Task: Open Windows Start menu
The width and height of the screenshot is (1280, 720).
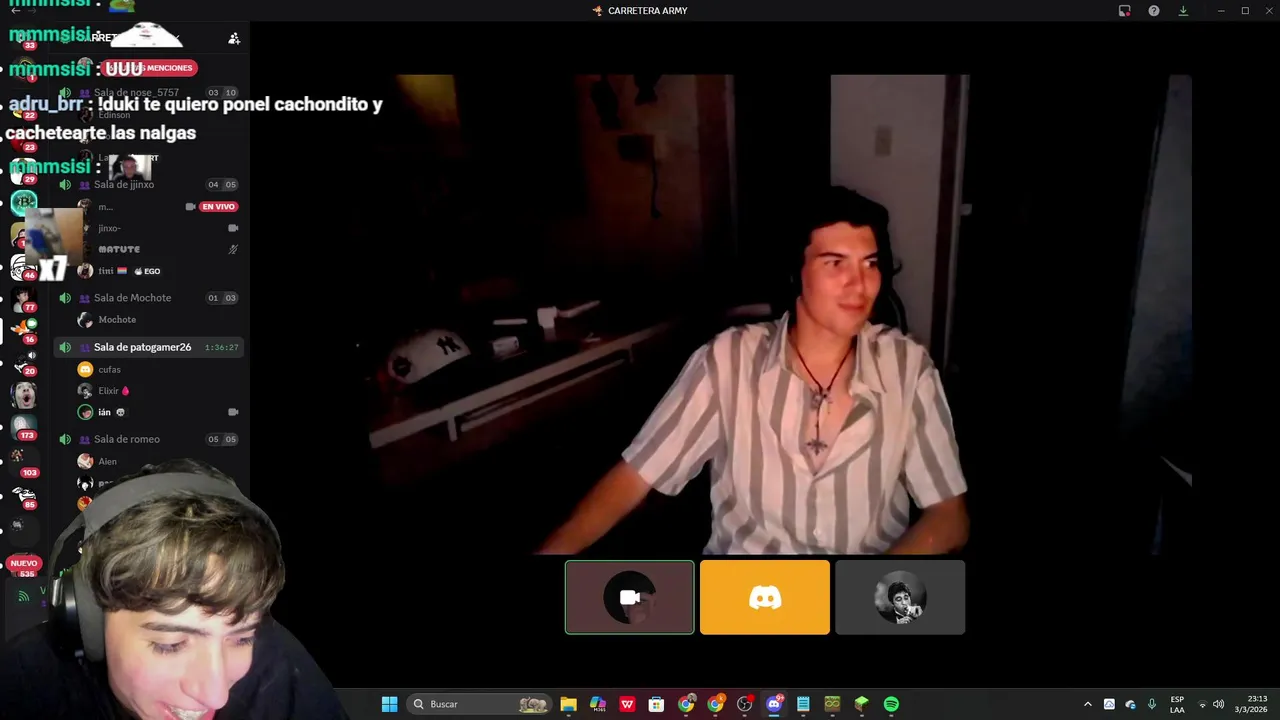Action: pos(389,704)
